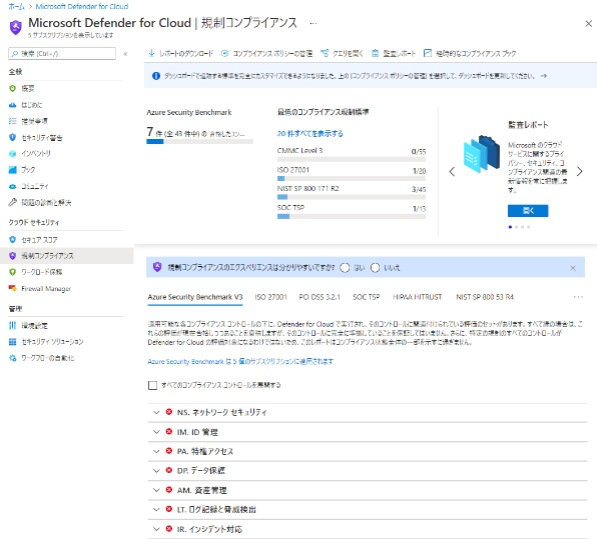Open 問題の診断と解決 wrench icon
The image size is (597, 539).
[13, 202]
